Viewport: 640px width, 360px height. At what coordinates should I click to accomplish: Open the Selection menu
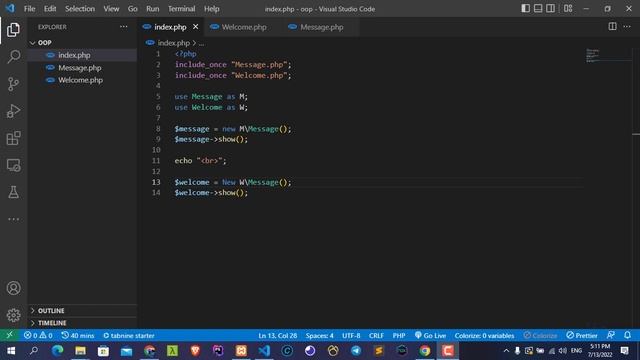[x=80, y=9]
